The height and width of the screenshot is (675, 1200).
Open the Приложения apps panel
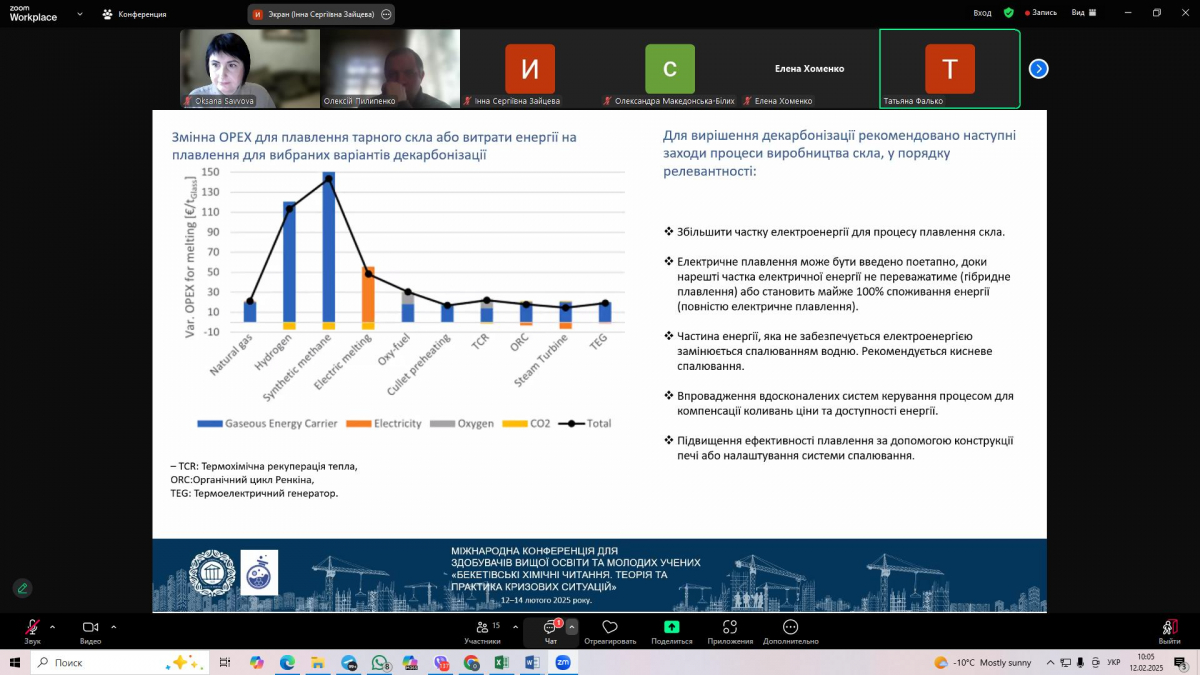click(729, 629)
